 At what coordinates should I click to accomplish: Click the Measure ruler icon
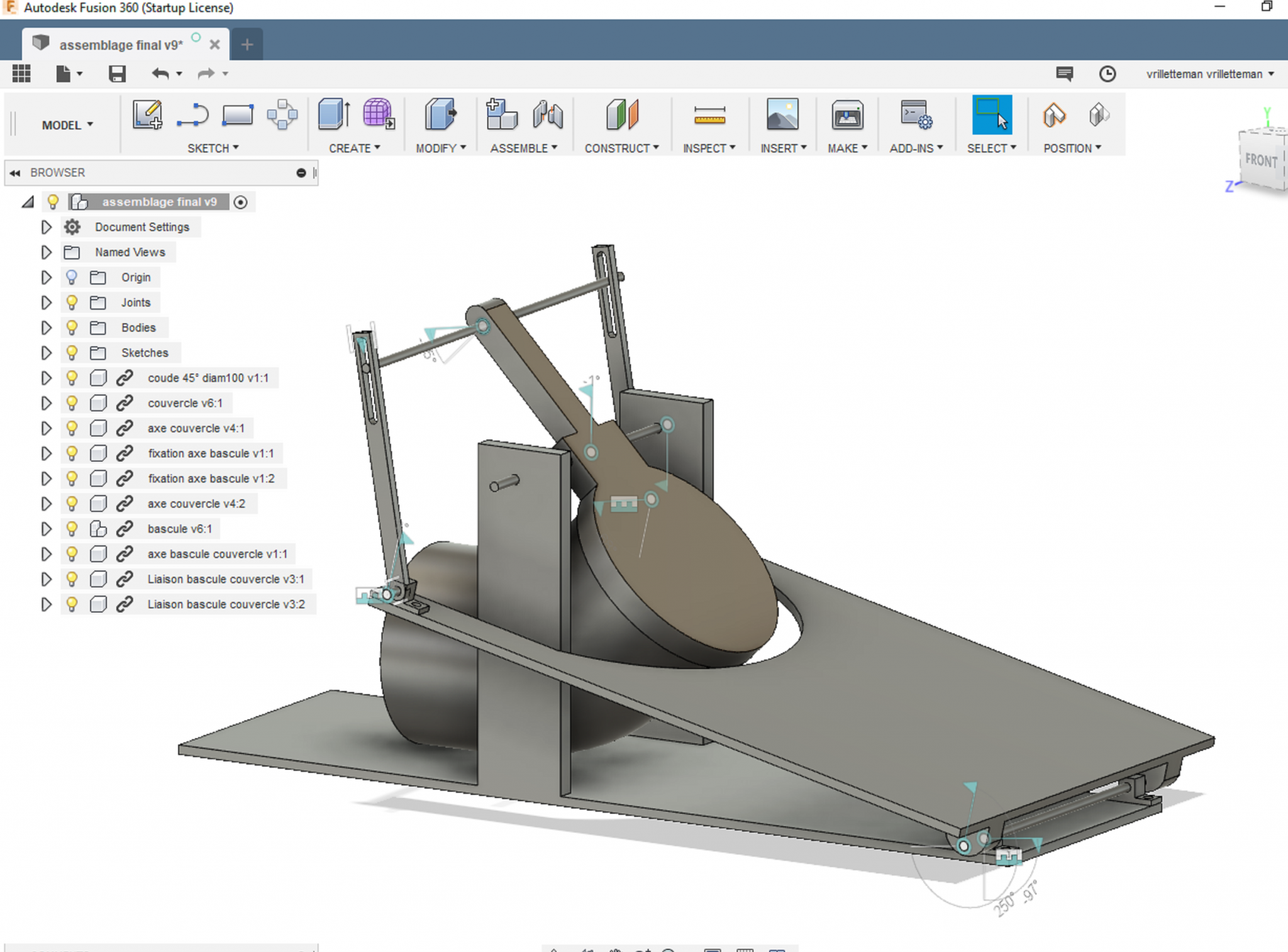pyautogui.click(x=709, y=115)
